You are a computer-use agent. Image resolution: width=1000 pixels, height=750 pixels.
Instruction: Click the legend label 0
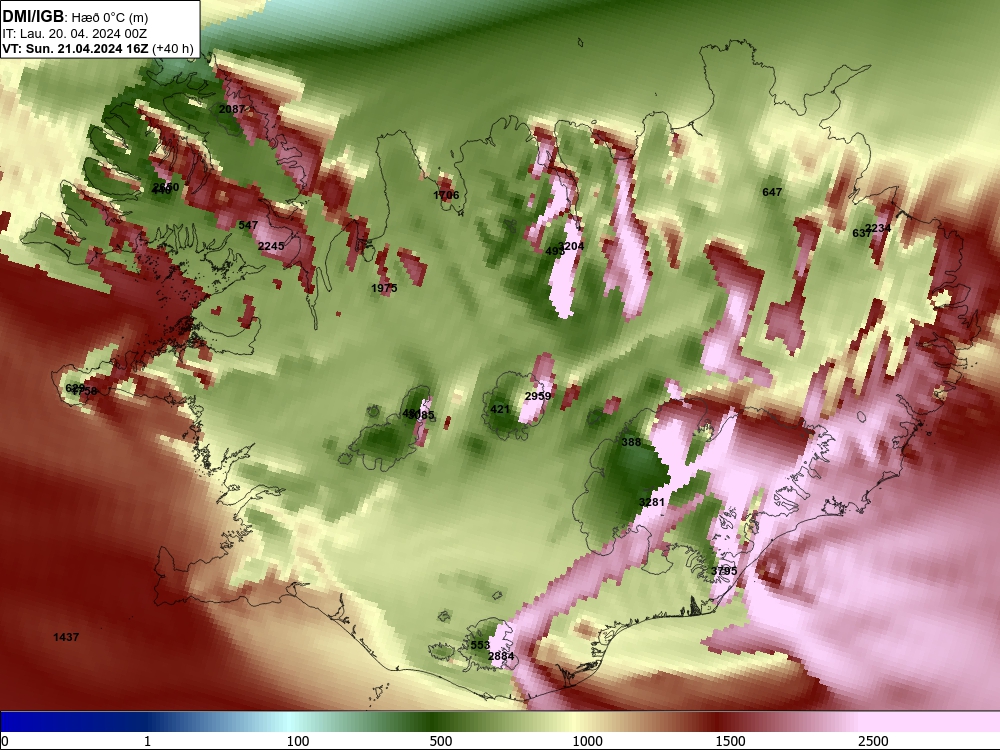click(6, 741)
